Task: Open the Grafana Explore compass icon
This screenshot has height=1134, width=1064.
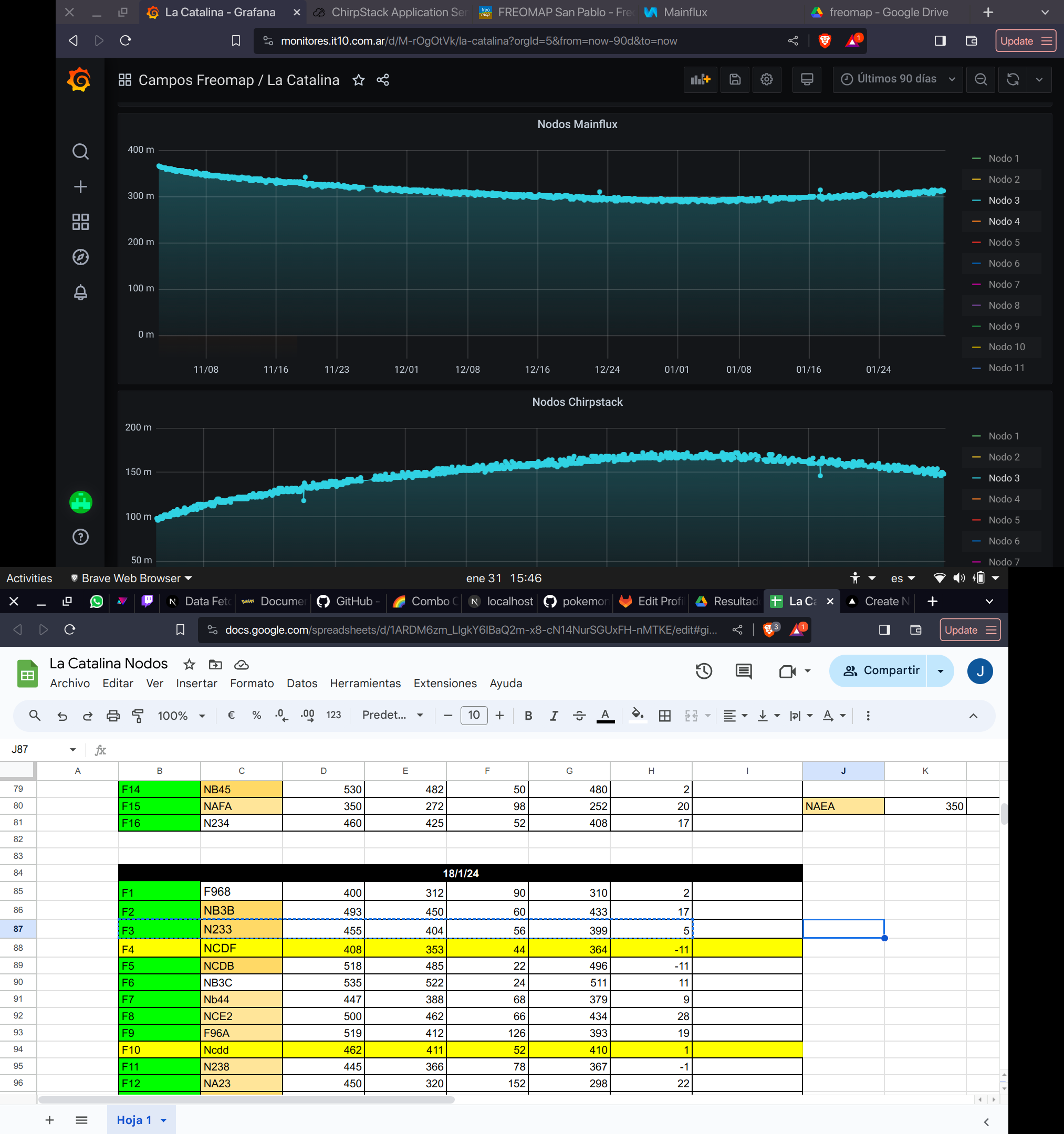Action: 80,257
